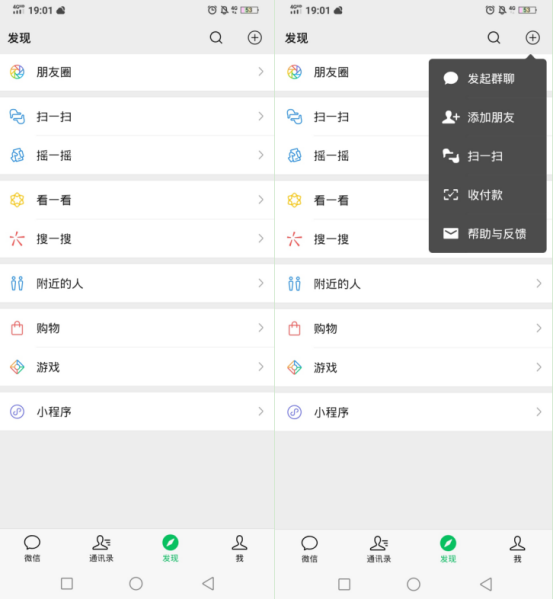Tap 购物 text on left screen
The height and width of the screenshot is (599, 554).
tap(48, 328)
